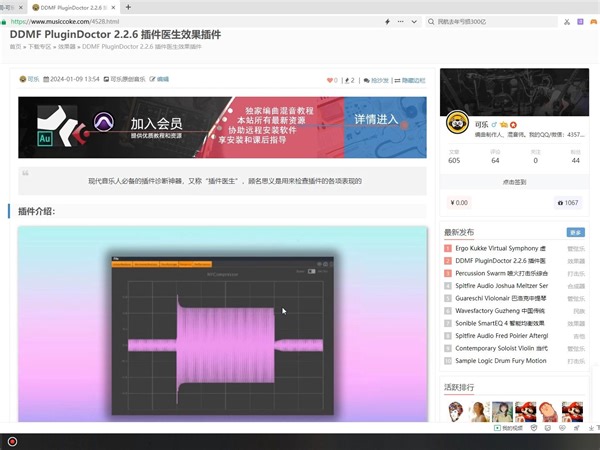
Task: Click 可乐 profile avatar in sidebar
Action: click(457, 122)
